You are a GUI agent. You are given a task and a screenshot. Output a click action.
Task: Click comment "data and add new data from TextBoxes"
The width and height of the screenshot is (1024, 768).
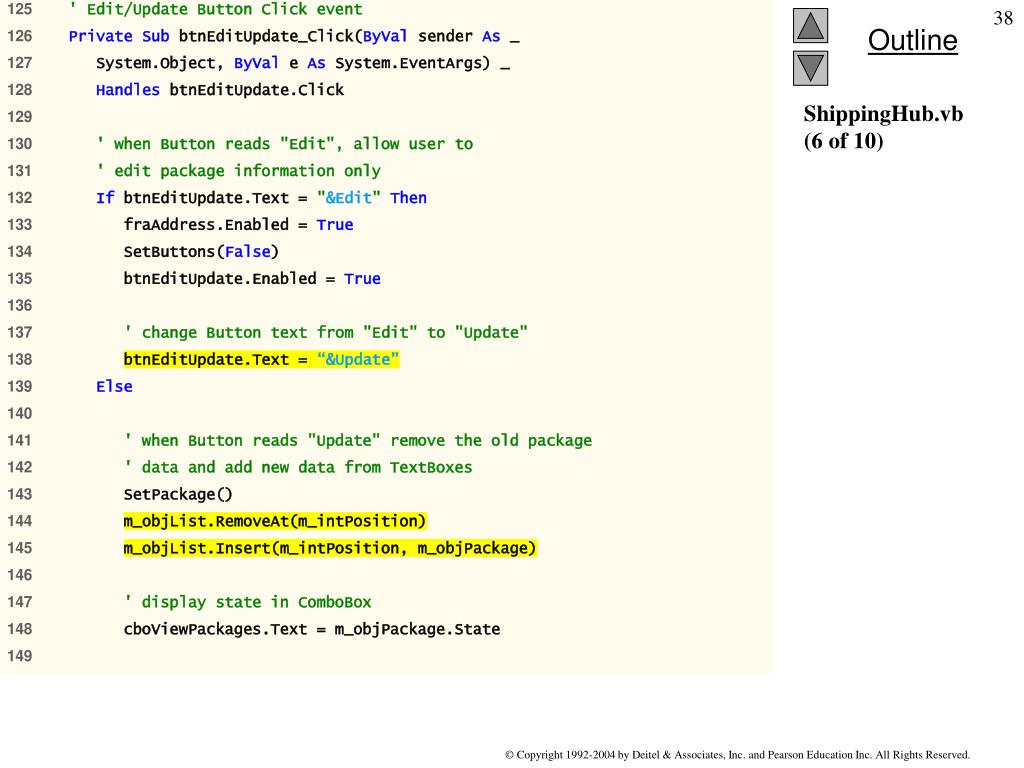[x=298, y=467]
